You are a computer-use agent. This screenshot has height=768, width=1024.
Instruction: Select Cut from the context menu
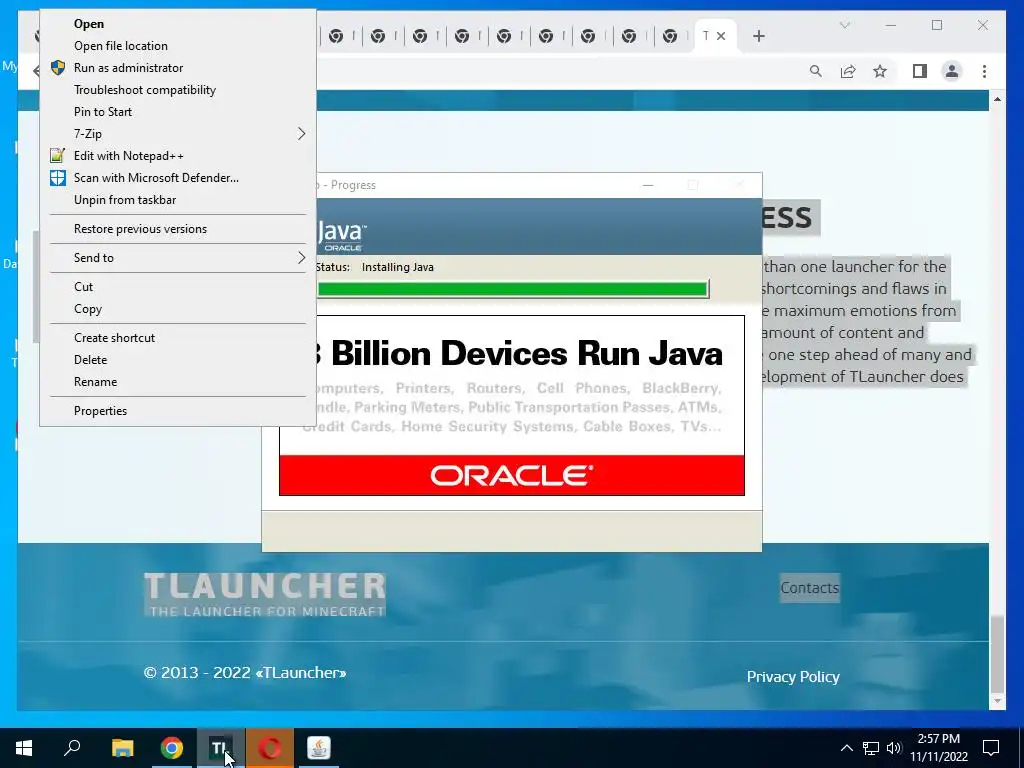click(84, 287)
